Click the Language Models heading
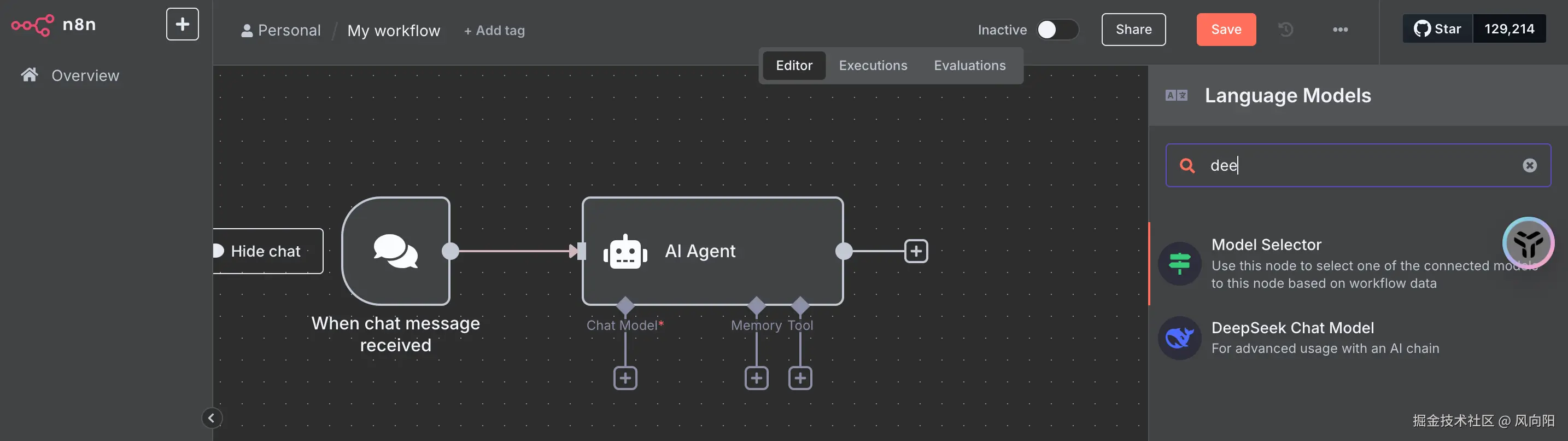Screen dimensions: 1568x441 click(x=1288, y=96)
